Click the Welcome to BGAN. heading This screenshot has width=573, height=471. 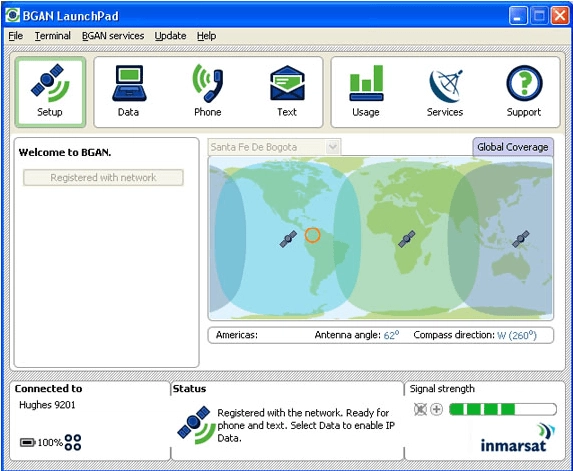(65, 152)
